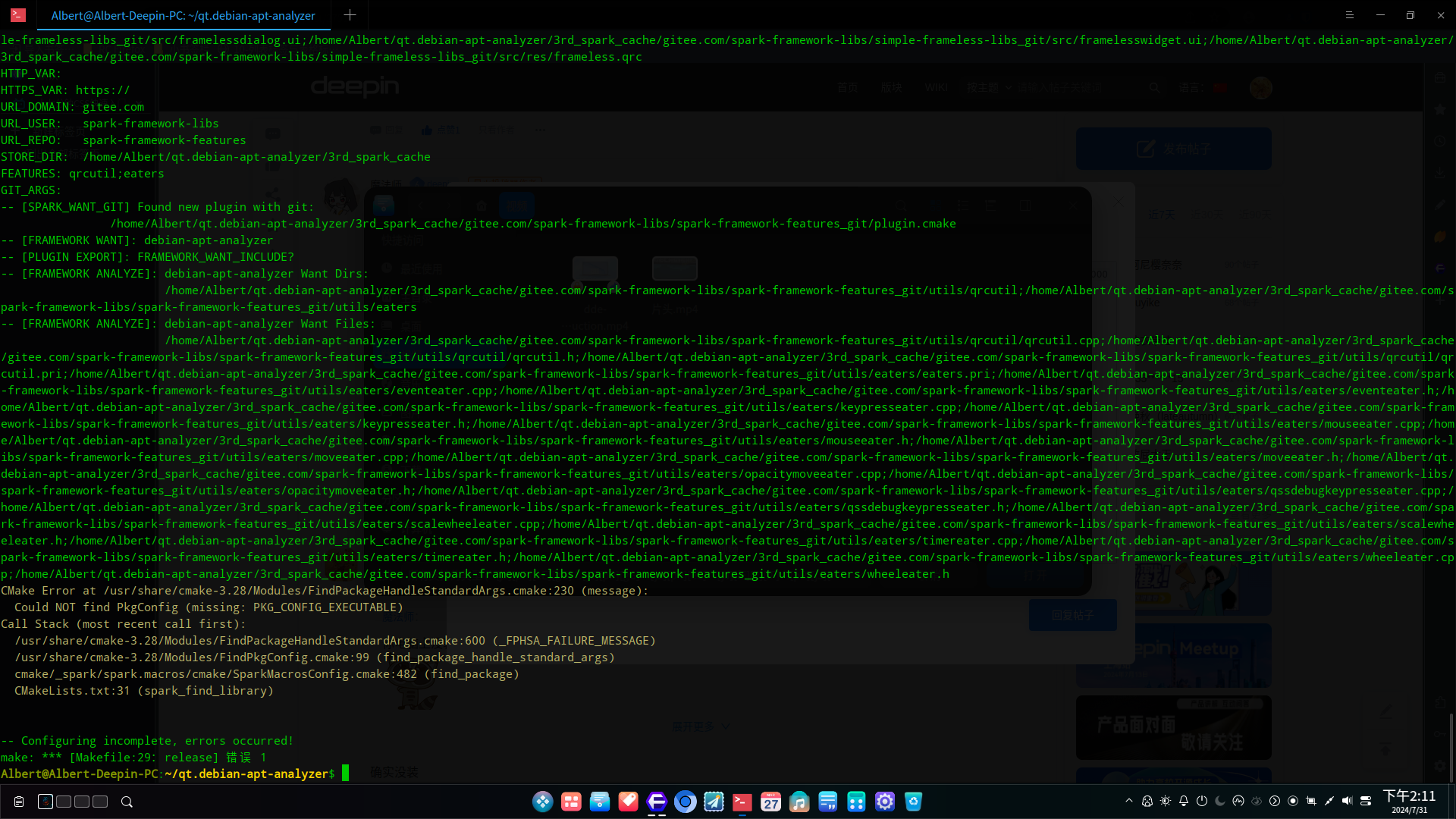Open the calculator app in the dock
The width and height of the screenshot is (1456, 819).
pyautogui.click(x=856, y=802)
